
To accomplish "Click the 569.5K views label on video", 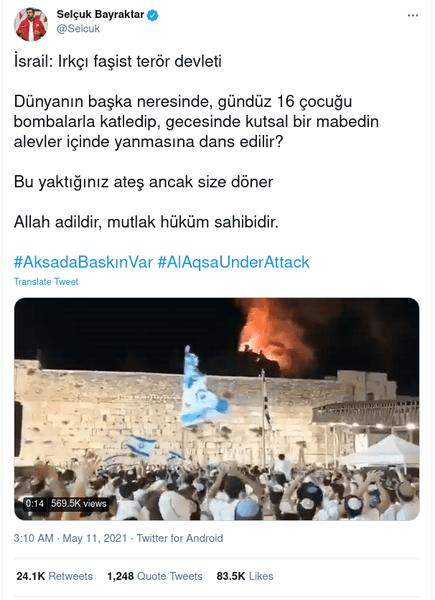I will click(78, 503).
